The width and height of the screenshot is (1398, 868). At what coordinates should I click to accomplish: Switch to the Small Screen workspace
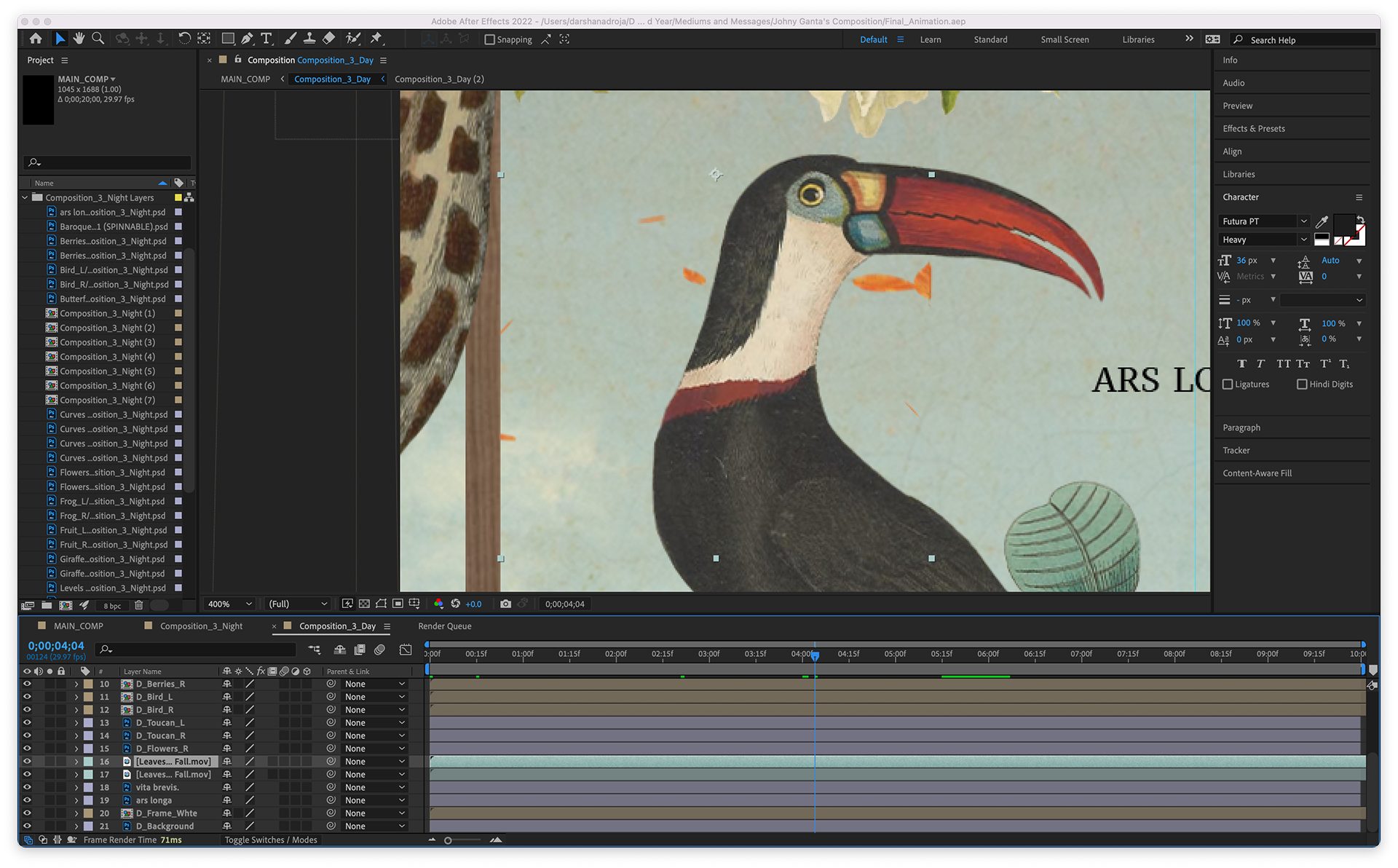click(1065, 40)
